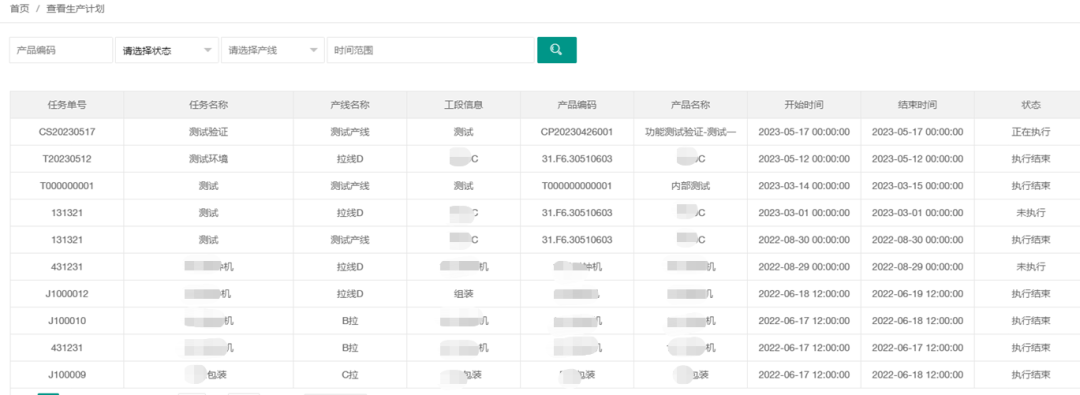Click B拉 line name in J100010 row

click(350, 321)
